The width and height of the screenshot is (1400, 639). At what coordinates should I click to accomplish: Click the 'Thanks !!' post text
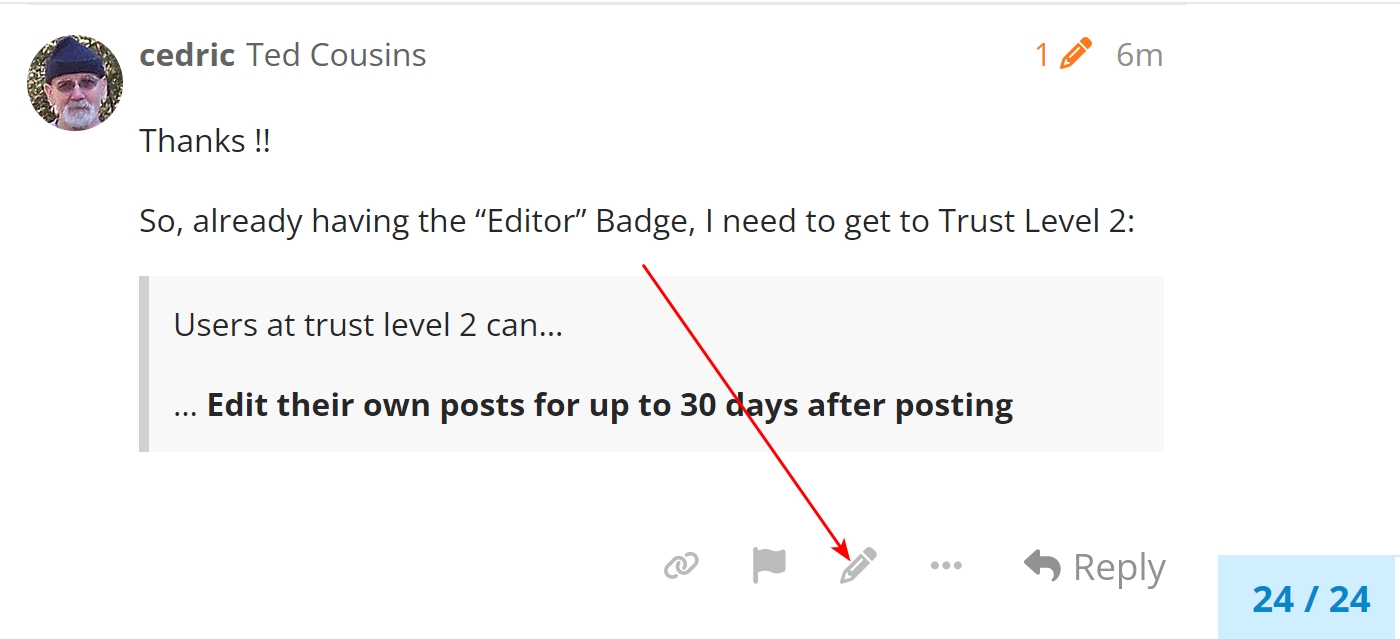coord(205,140)
